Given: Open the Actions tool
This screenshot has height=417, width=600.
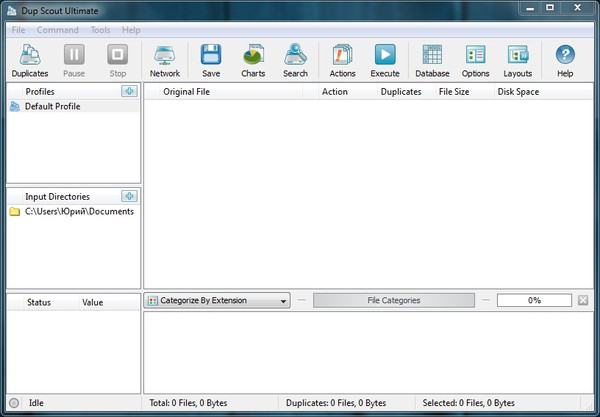Looking at the screenshot, I should tap(342, 60).
